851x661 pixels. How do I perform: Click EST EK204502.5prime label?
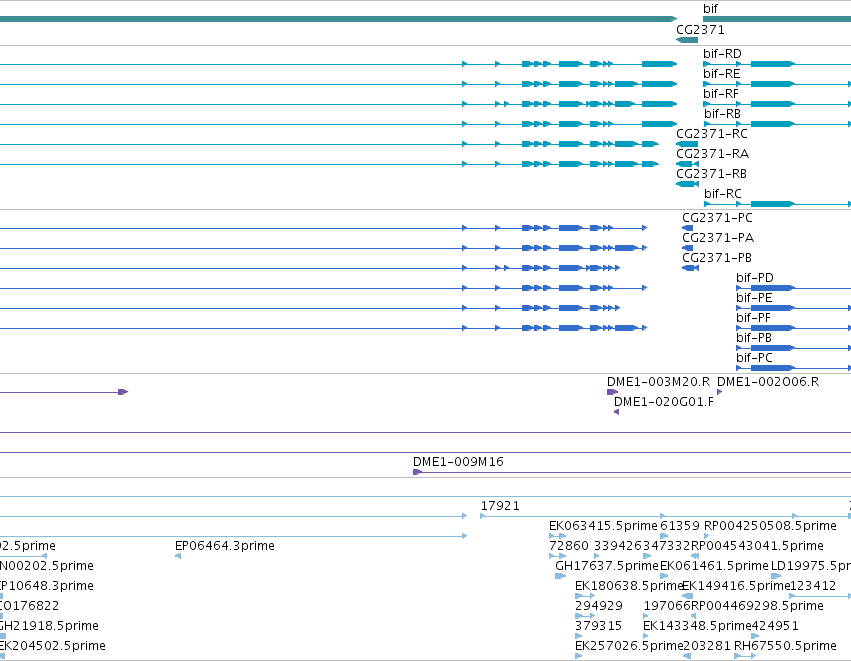point(53,646)
